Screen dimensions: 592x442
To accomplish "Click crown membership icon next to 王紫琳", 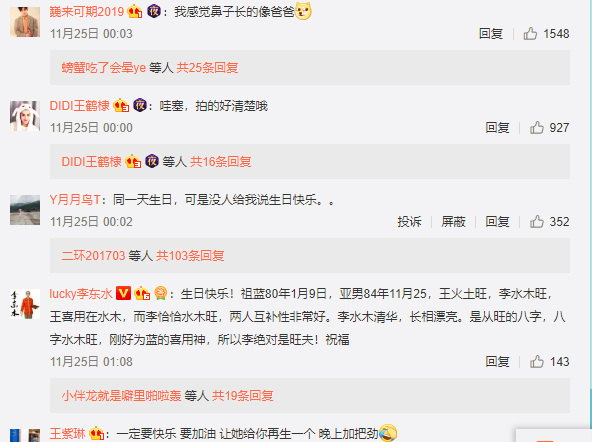I will tap(97, 433).
